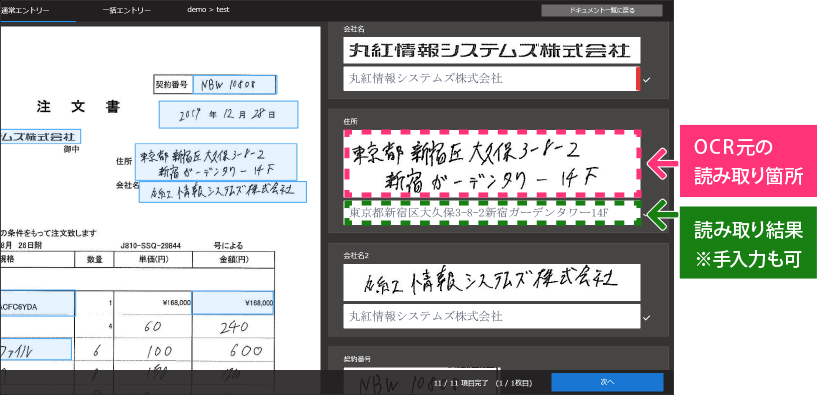Switch to 一括エントリー tab
817x395 pixels.
(127, 10)
